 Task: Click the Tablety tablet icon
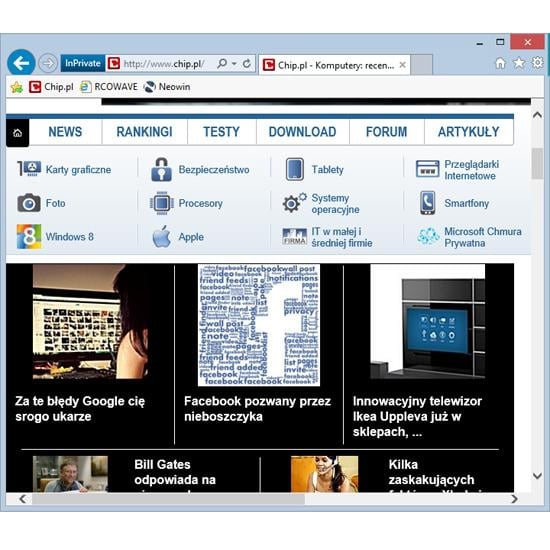coord(295,169)
